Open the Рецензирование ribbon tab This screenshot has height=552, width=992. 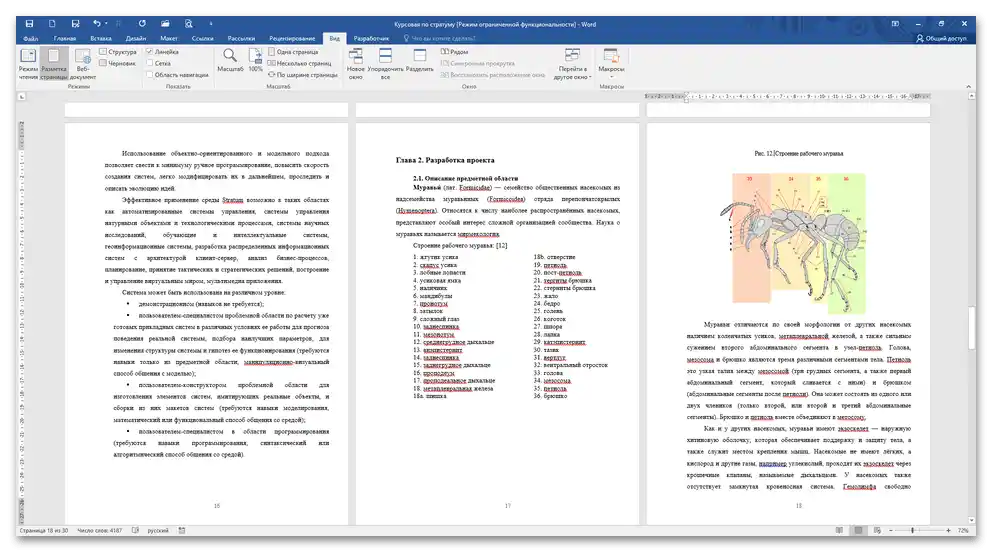[292, 39]
